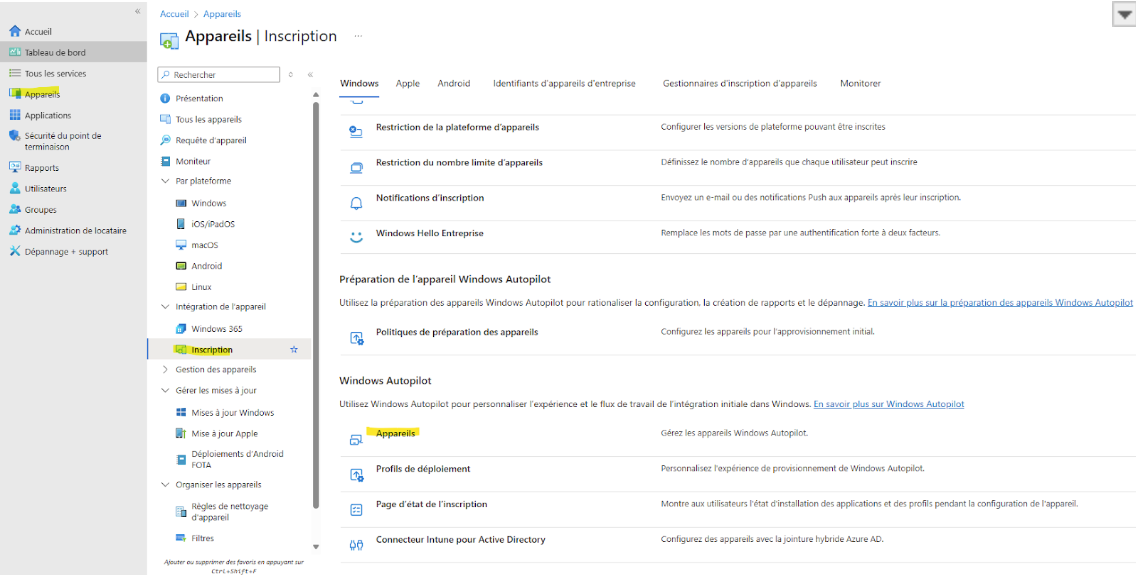
Task: Switch to the Android tab
Action: pos(453,84)
